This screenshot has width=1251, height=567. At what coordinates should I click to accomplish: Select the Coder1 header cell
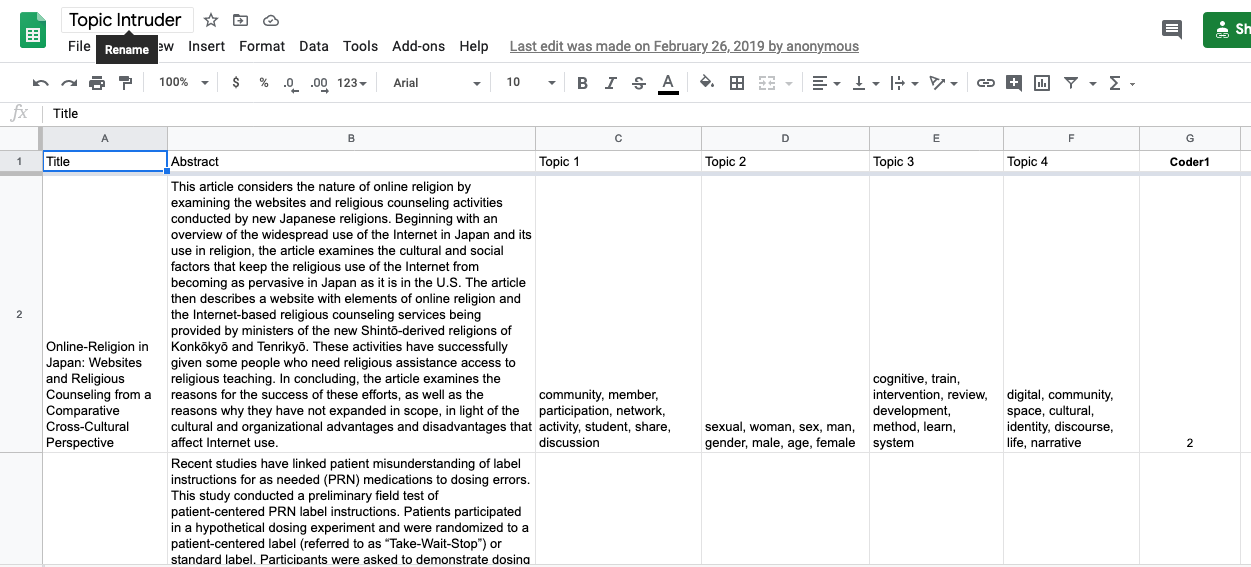[x=1189, y=161]
